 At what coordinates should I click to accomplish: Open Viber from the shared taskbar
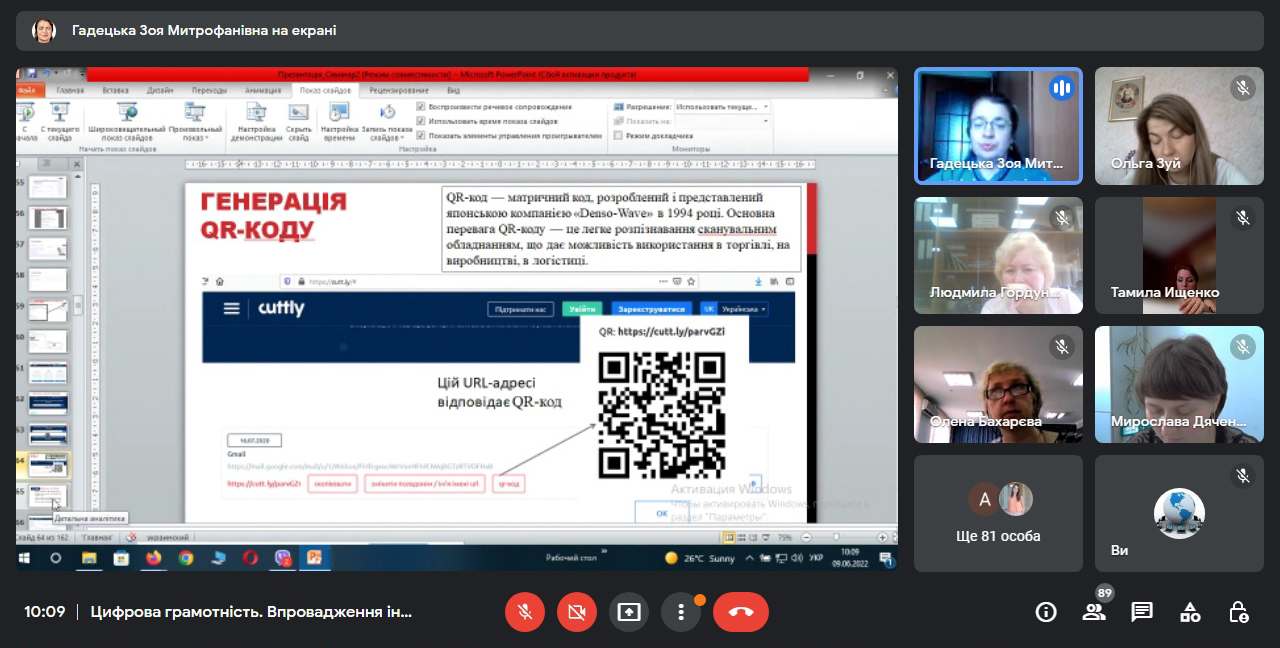click(282, 558)
